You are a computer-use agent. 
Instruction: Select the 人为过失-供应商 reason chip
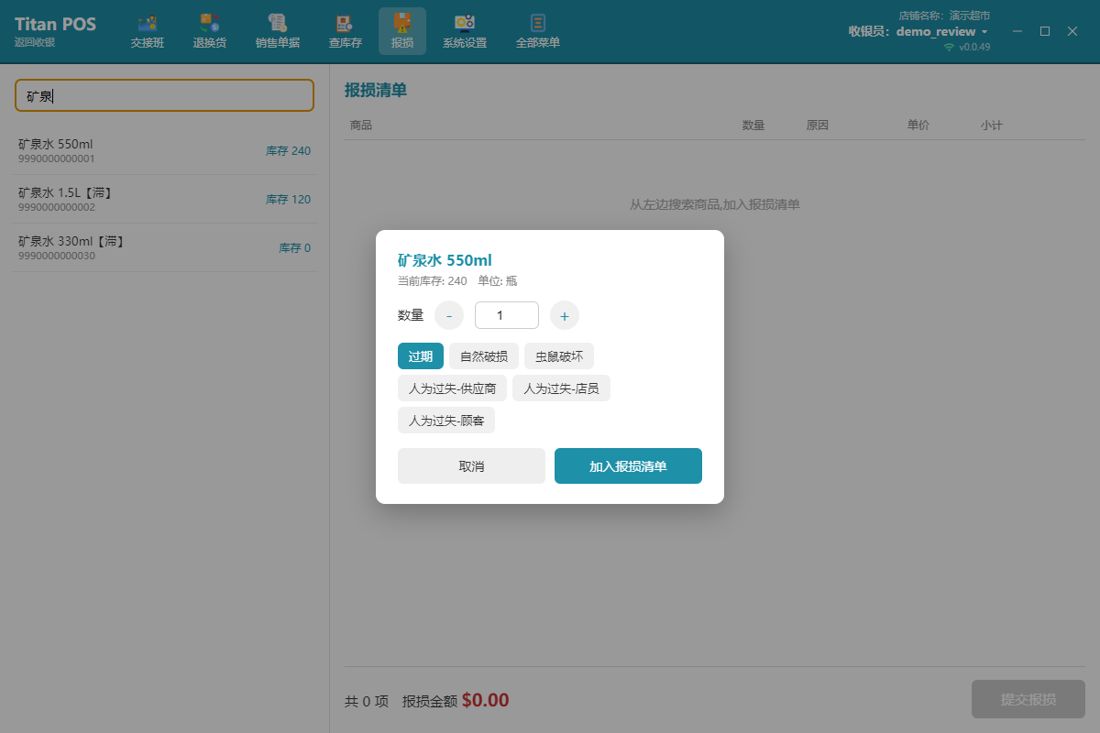(452, 388)
